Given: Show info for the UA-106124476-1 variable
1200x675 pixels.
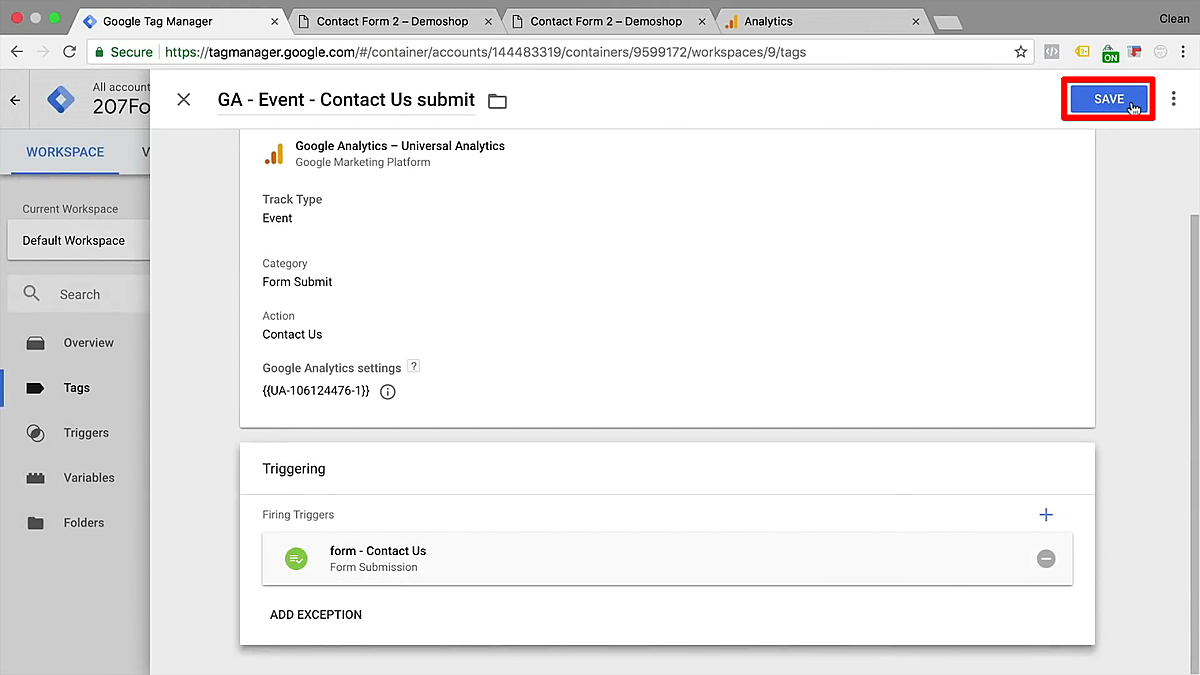Looking at the screenshot, I should [x=388, y=392].
